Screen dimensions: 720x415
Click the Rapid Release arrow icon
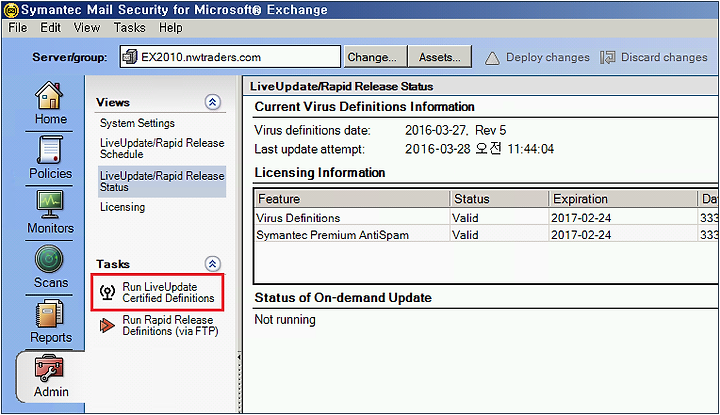(107, 325)
